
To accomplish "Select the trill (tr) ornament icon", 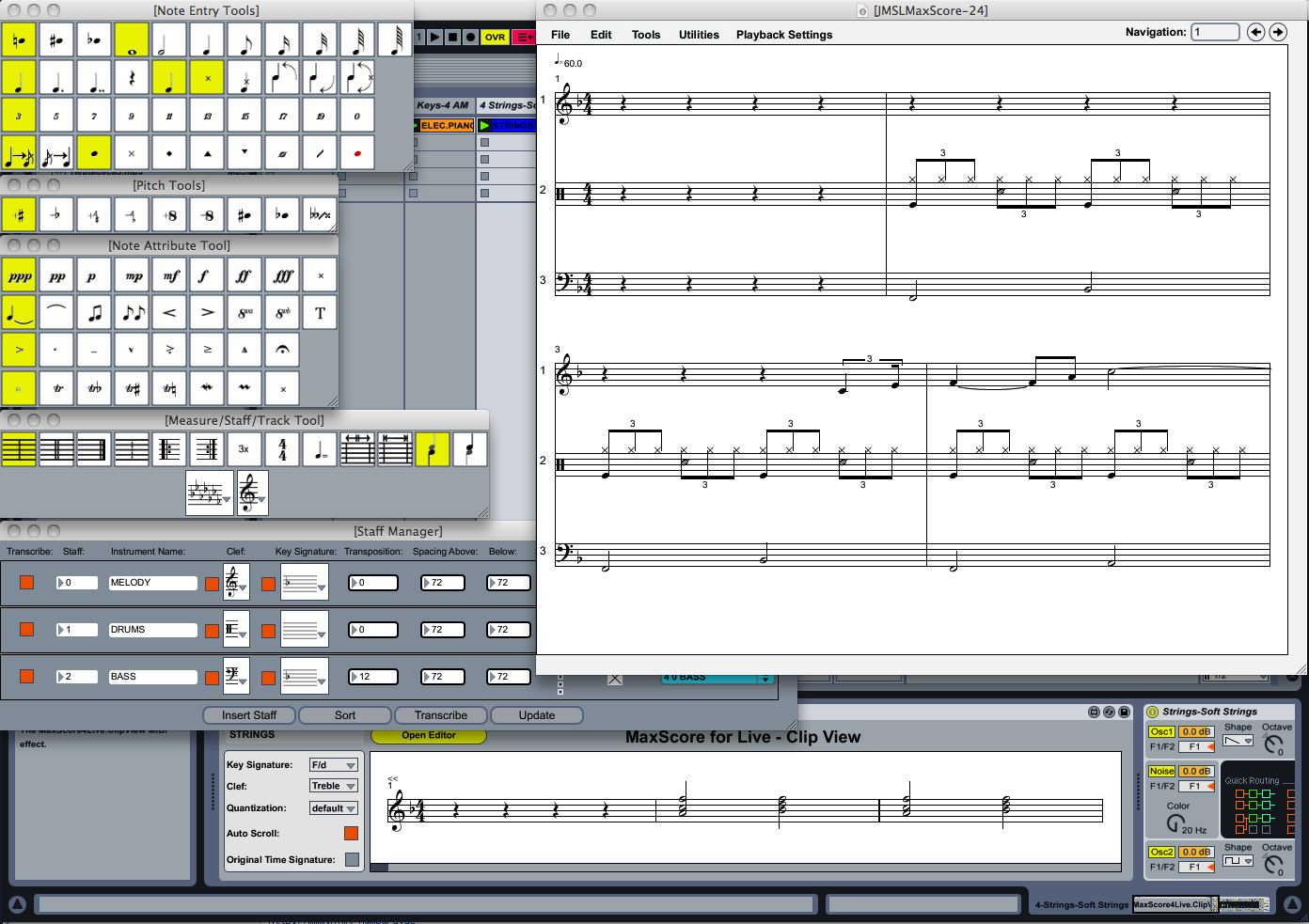I will pyautogui.click(x=57, y=388).
